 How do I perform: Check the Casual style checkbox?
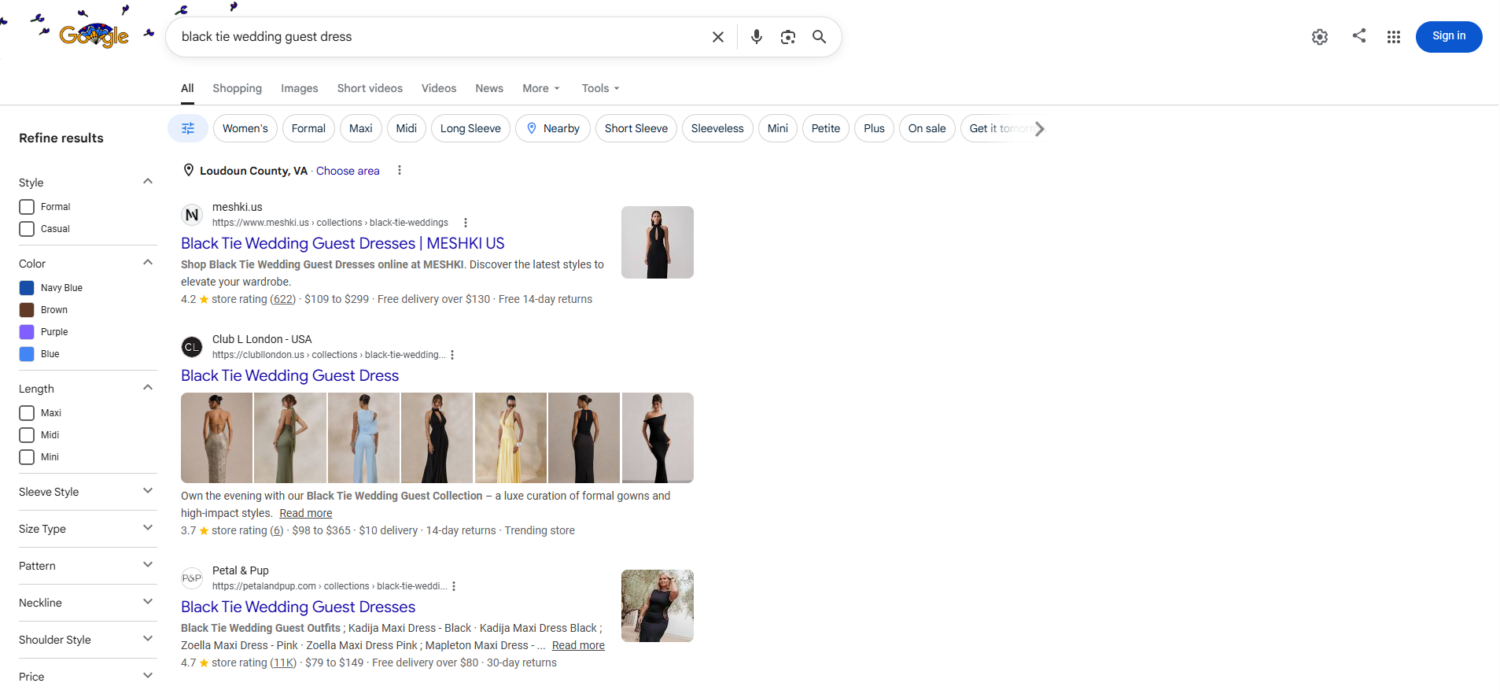point(27,229)
